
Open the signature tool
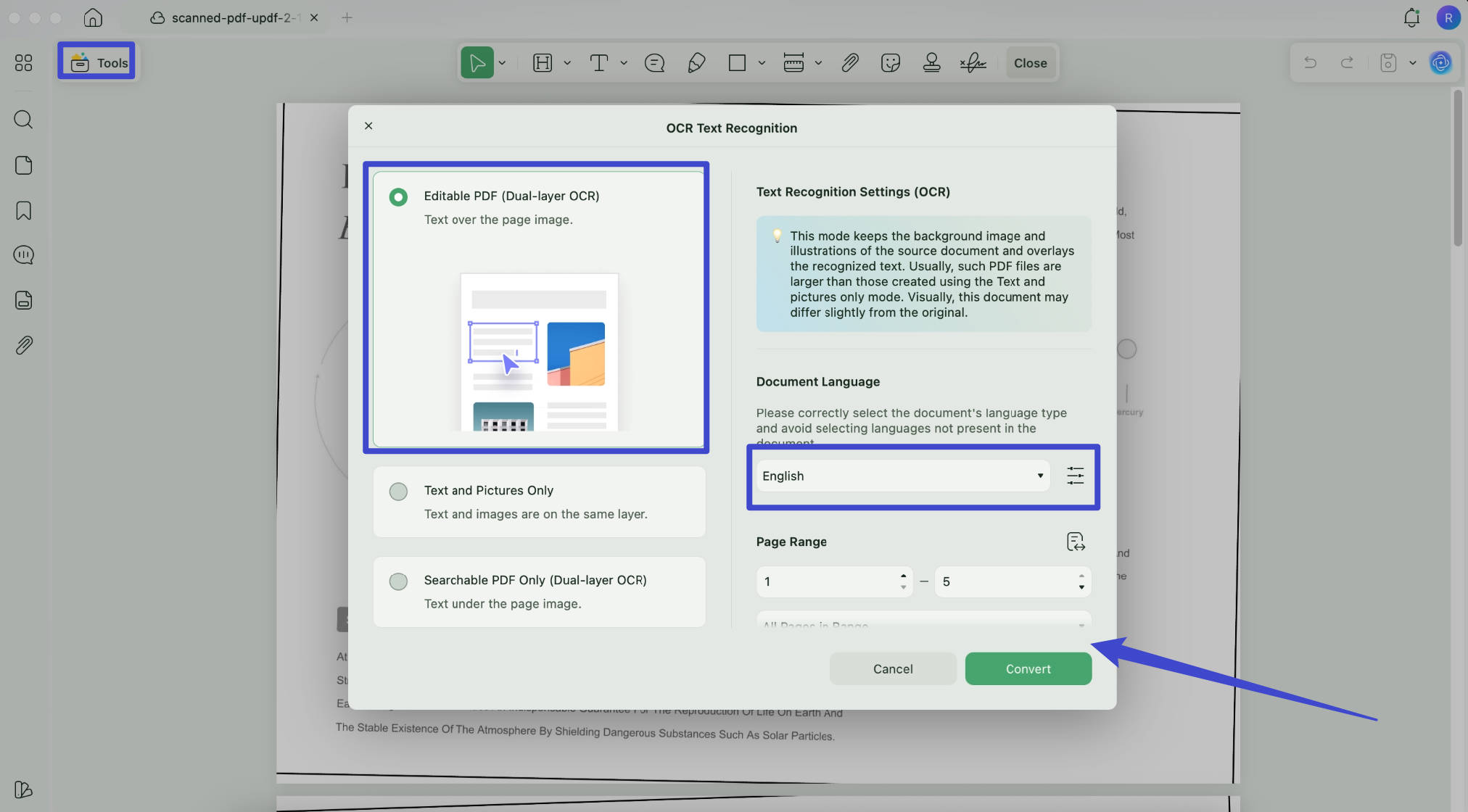[973, 63]
